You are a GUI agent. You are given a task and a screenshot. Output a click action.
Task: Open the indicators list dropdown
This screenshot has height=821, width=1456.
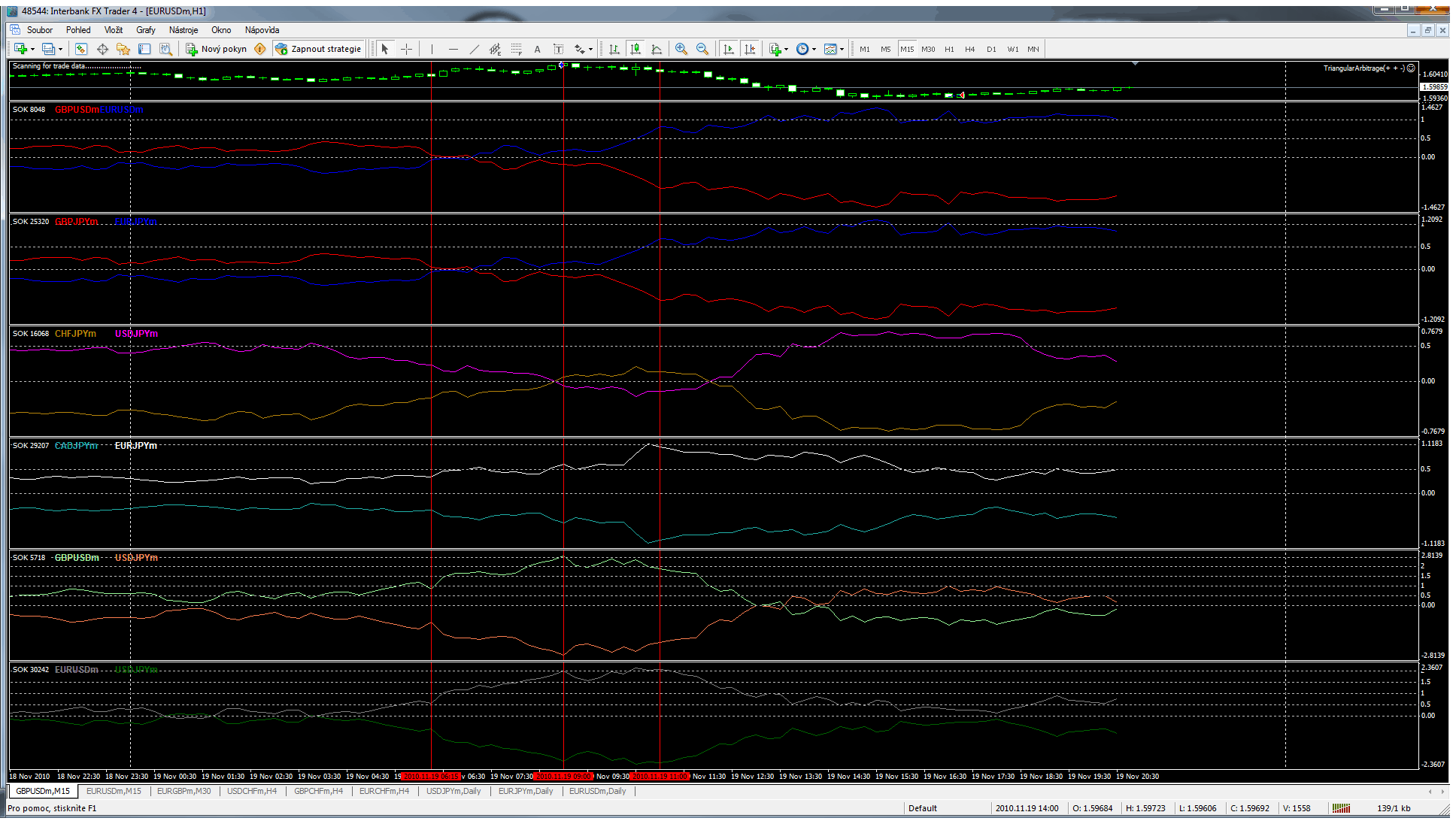[x=786, y=49]
